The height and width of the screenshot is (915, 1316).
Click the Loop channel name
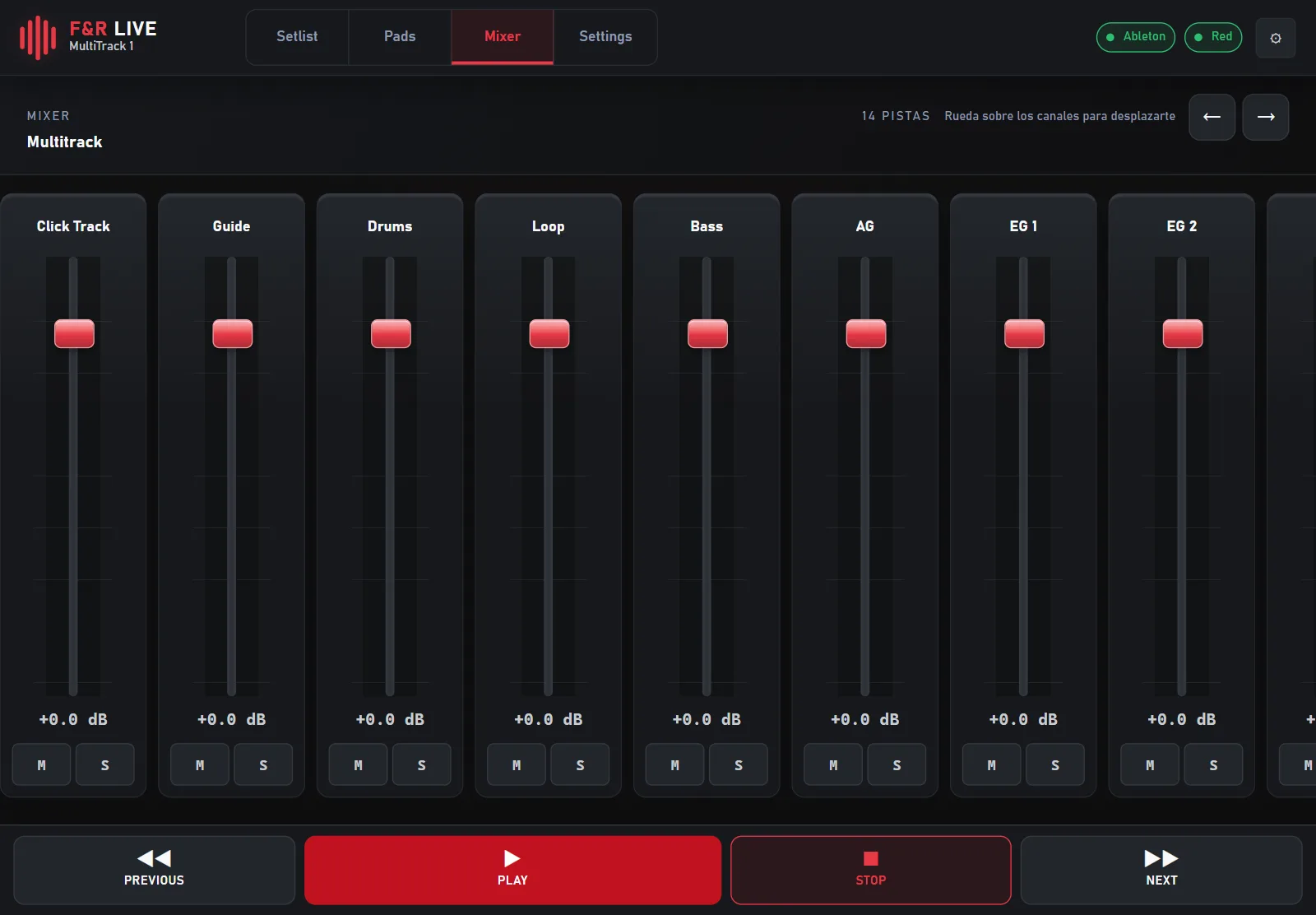coord(548,226)
